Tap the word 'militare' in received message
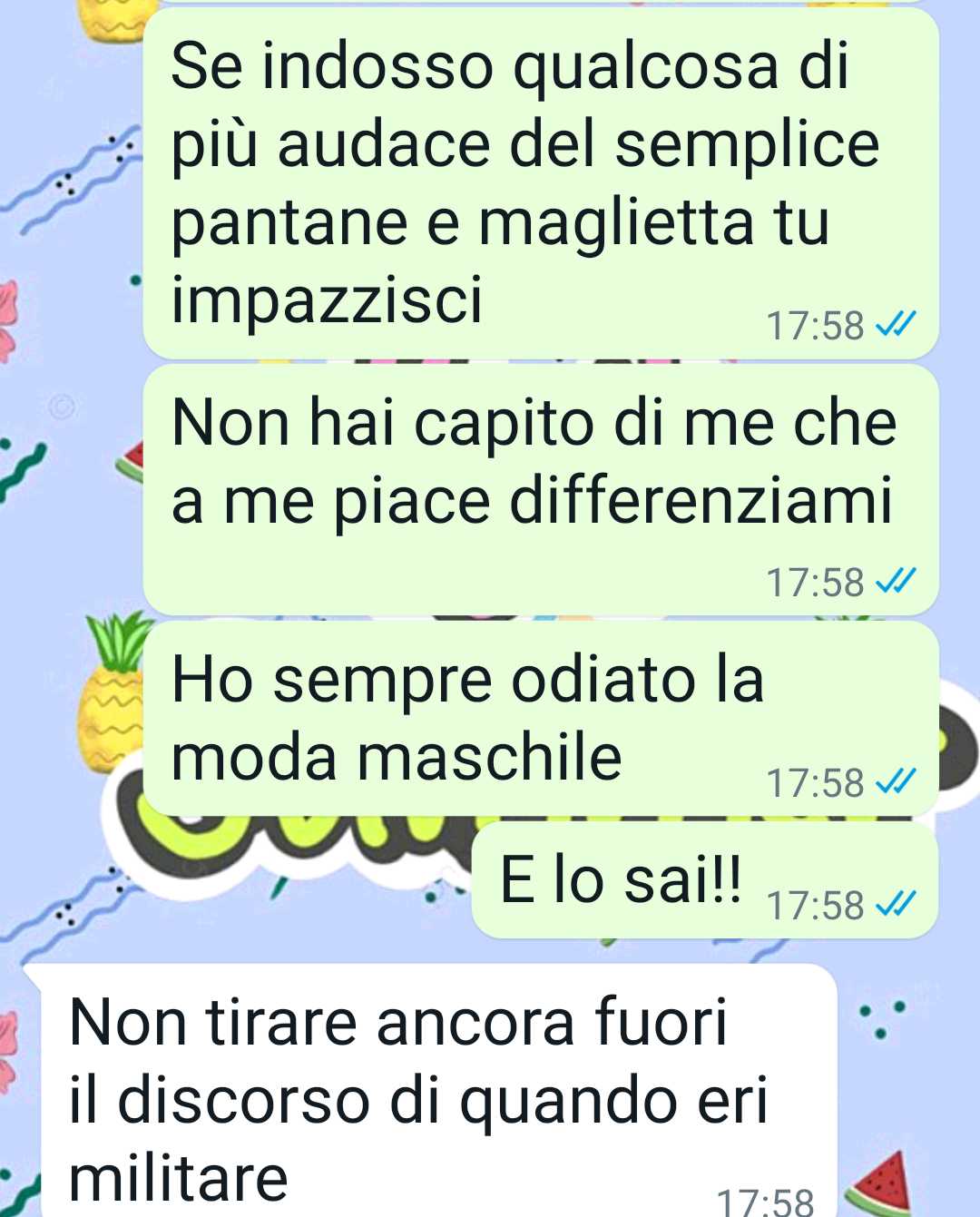 179,1177
